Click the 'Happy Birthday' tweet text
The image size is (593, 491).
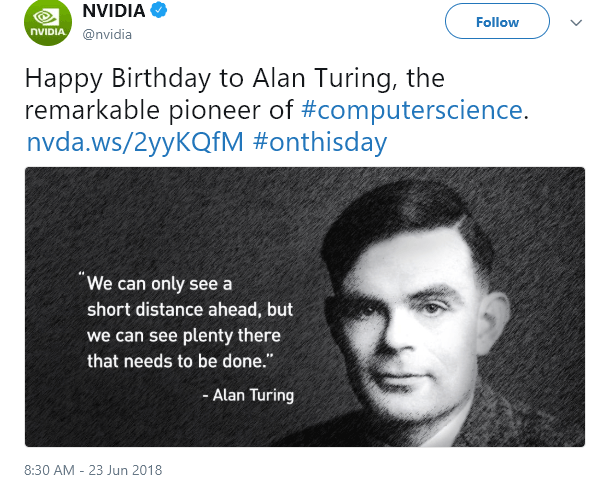click(118, 79)
